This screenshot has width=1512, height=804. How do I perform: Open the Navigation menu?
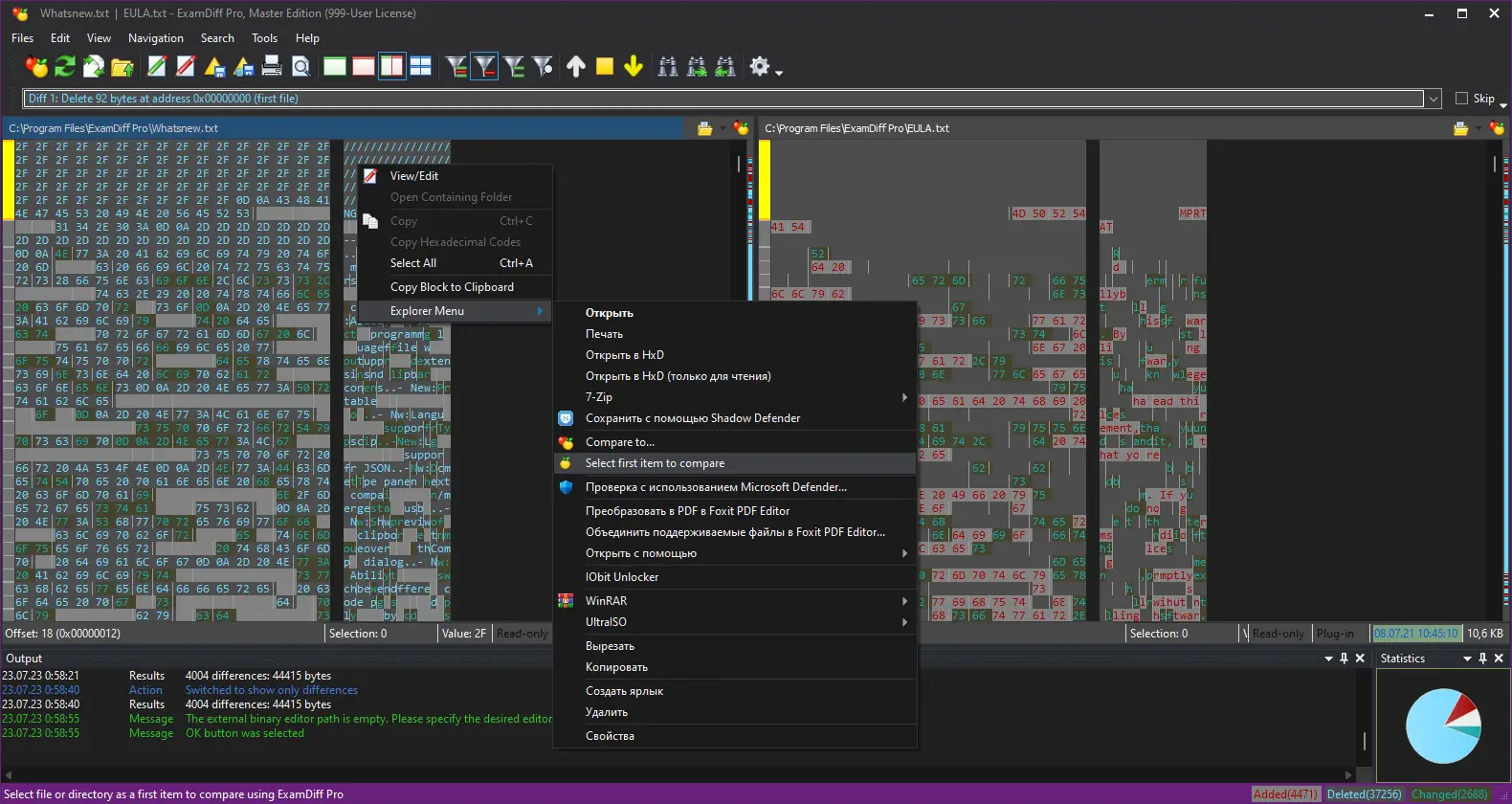[156, 38]
